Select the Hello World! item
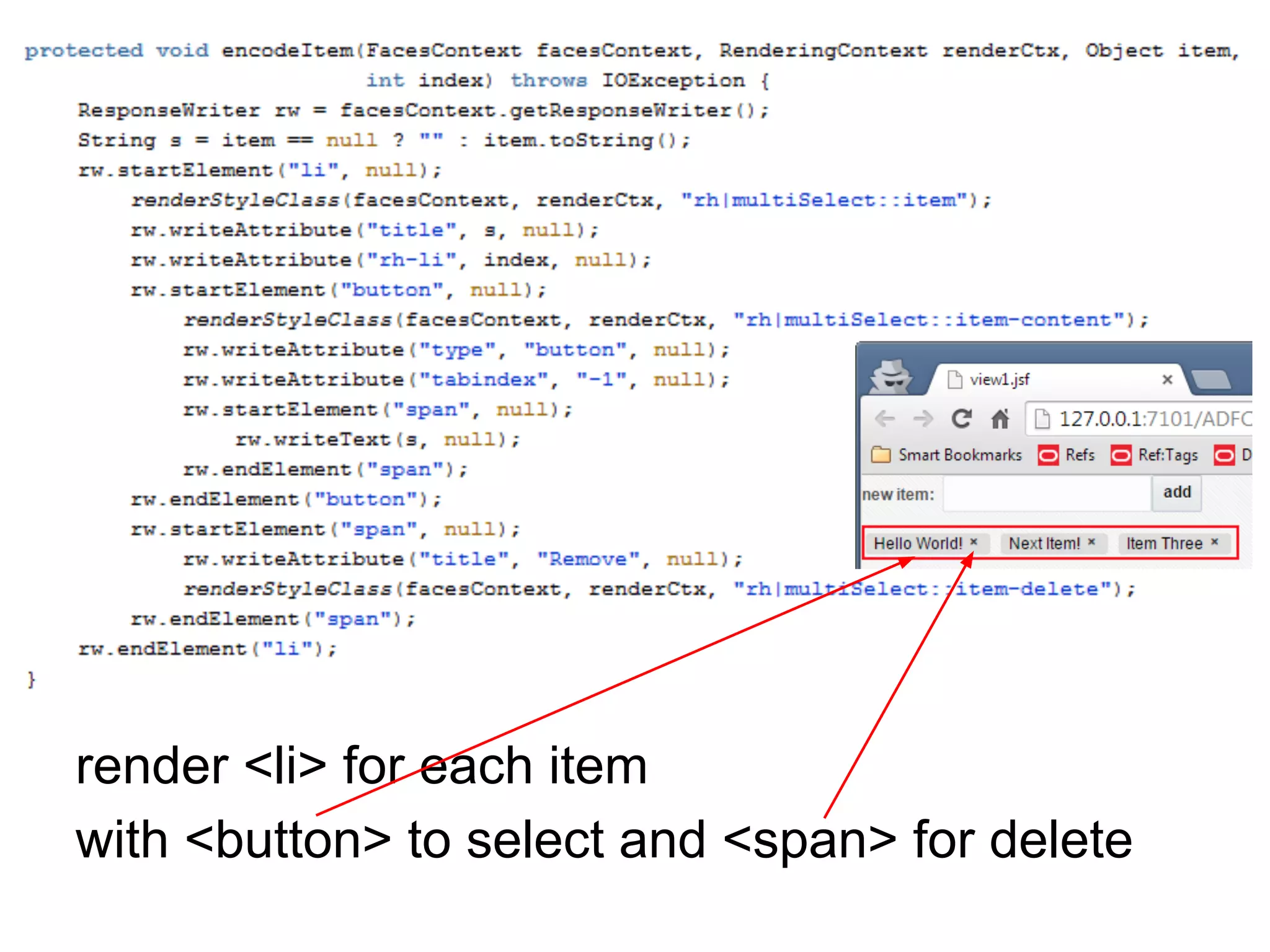The height and width of the screenshot is (952, 1270). pyautogui.click(x=918, y=544)
